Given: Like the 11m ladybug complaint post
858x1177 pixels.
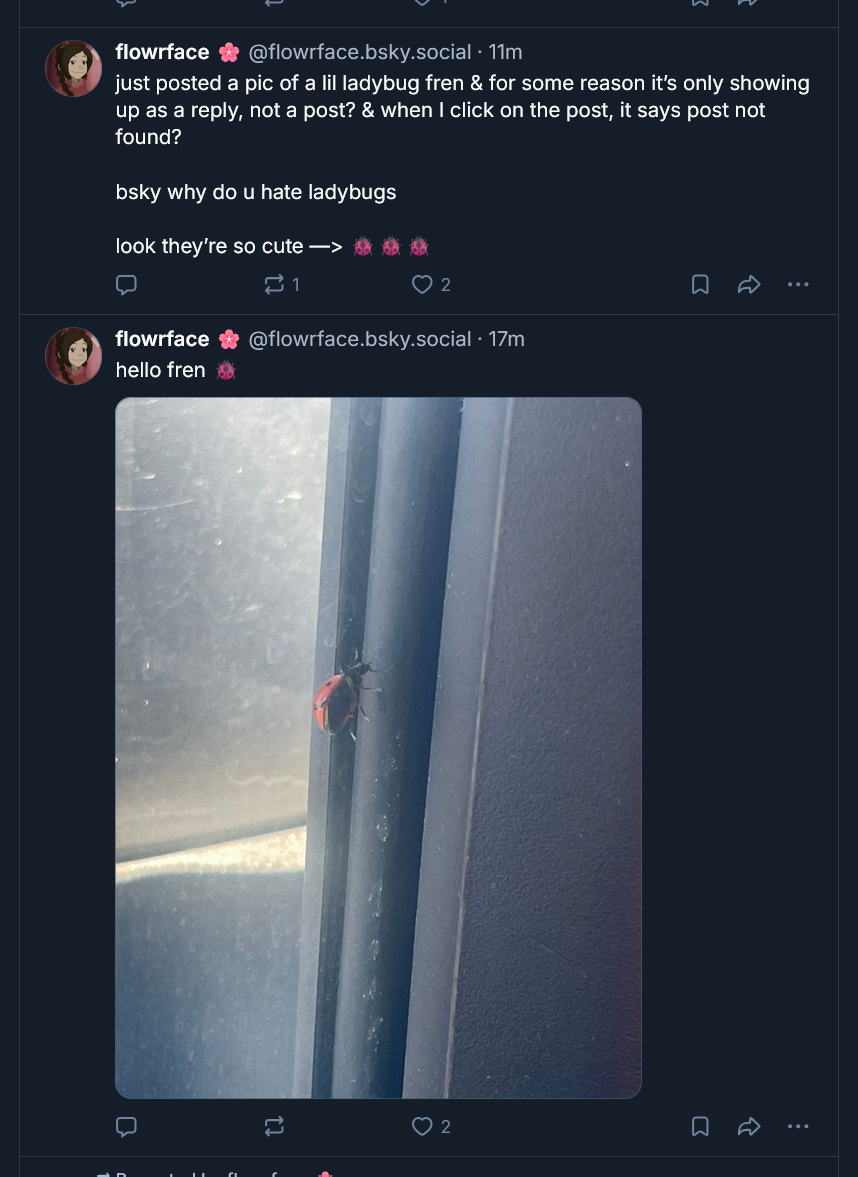Looking at the screenshot, I should tap(422, 285).
